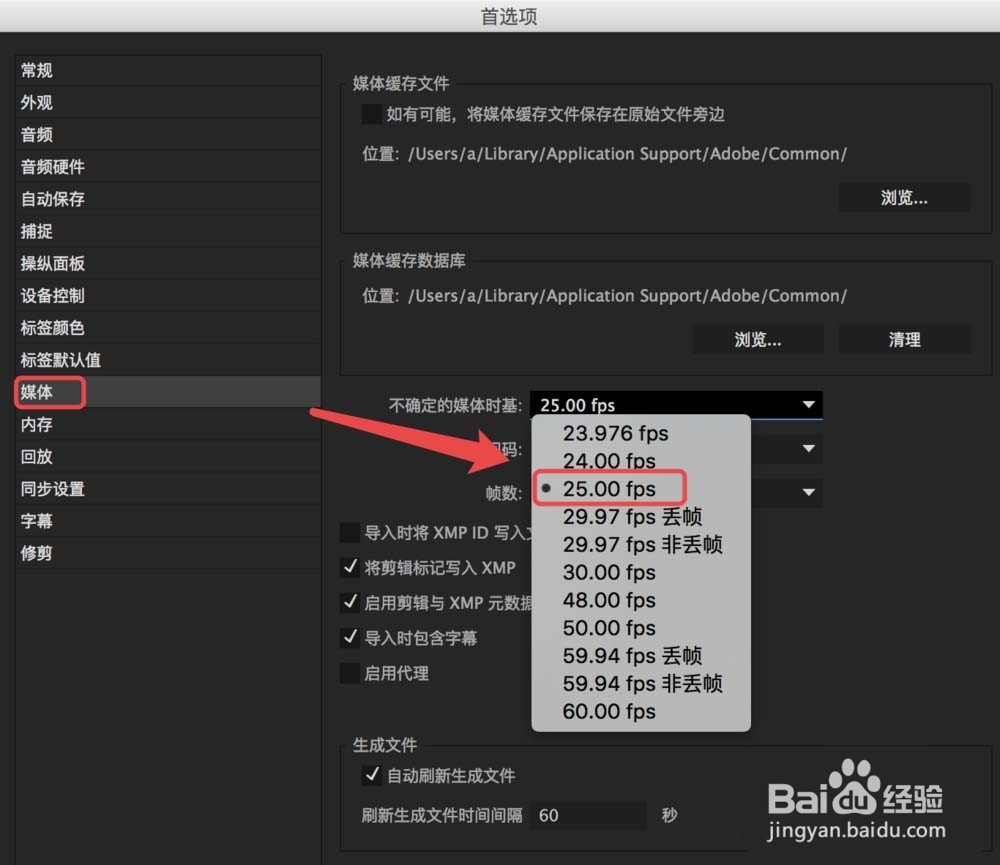Select 60.00 fps at bottom of list

[x=613, y=711]
